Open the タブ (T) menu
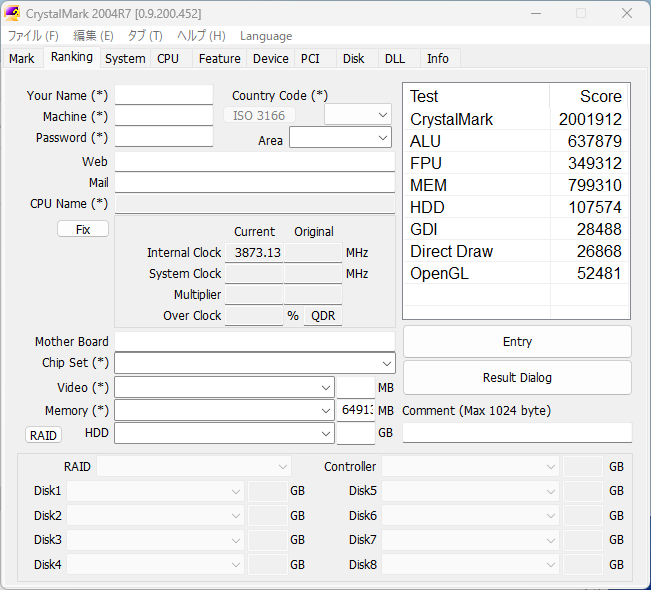This screenshot has height=590, width=651. tap(145, 36)
